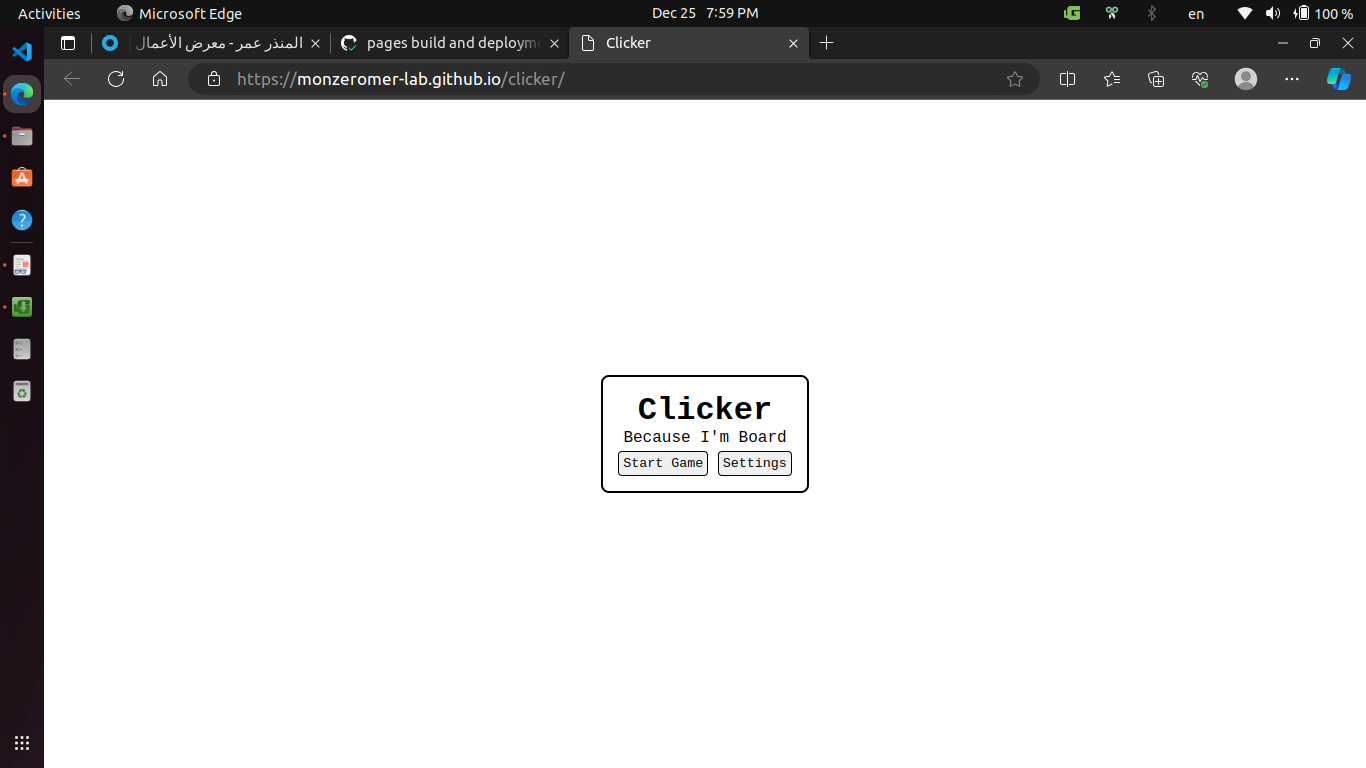Click the address bar URL
The height and width of the screenshot is (768, 1366).
point(401,79)
